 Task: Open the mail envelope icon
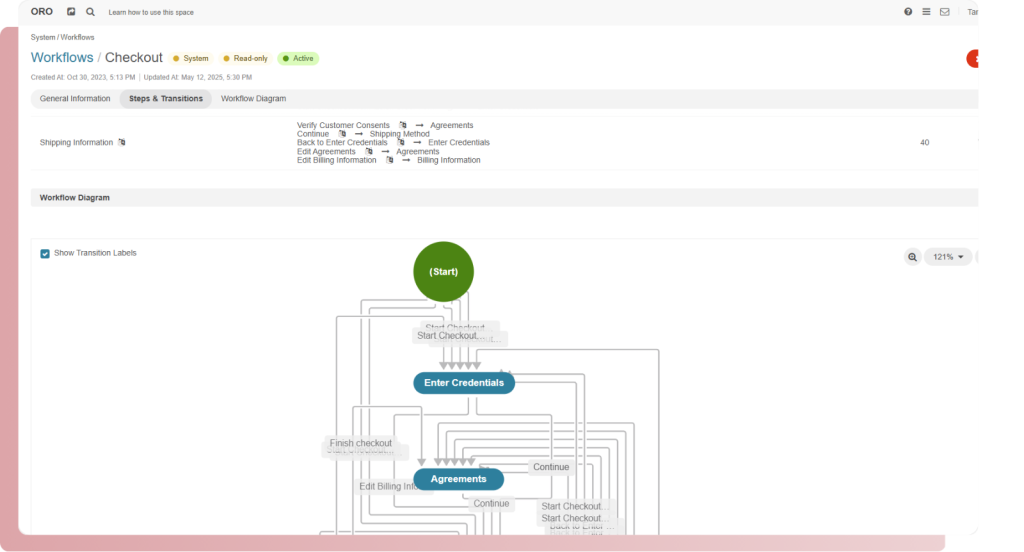944,12
